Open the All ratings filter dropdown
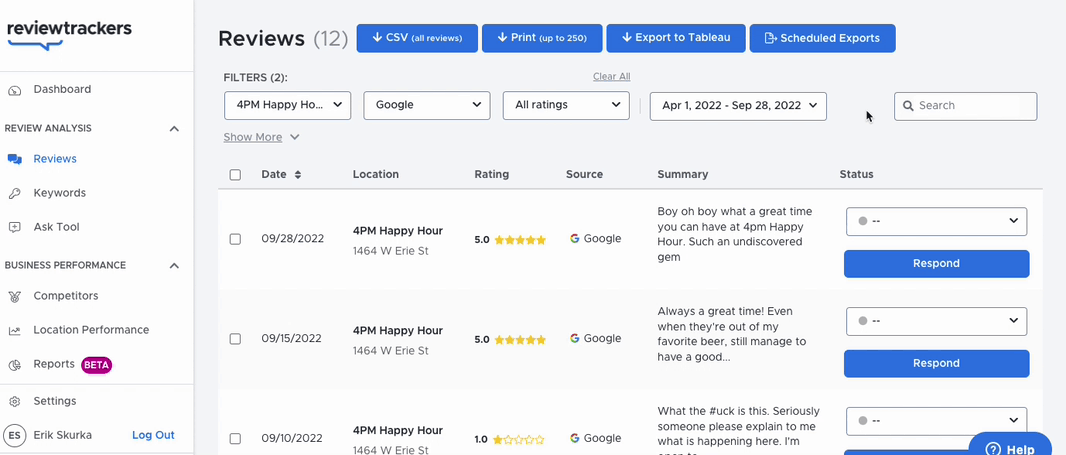 click(x=566, y=105)
